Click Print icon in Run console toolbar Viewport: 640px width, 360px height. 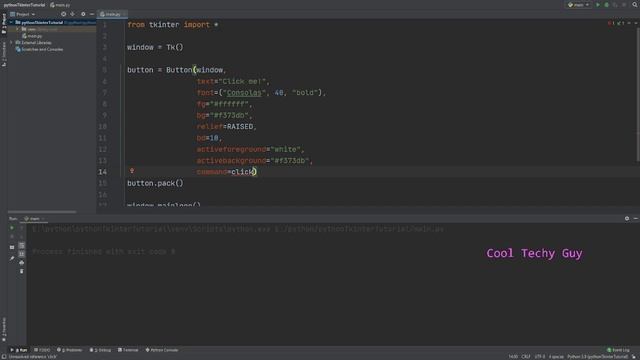[22, 263]
